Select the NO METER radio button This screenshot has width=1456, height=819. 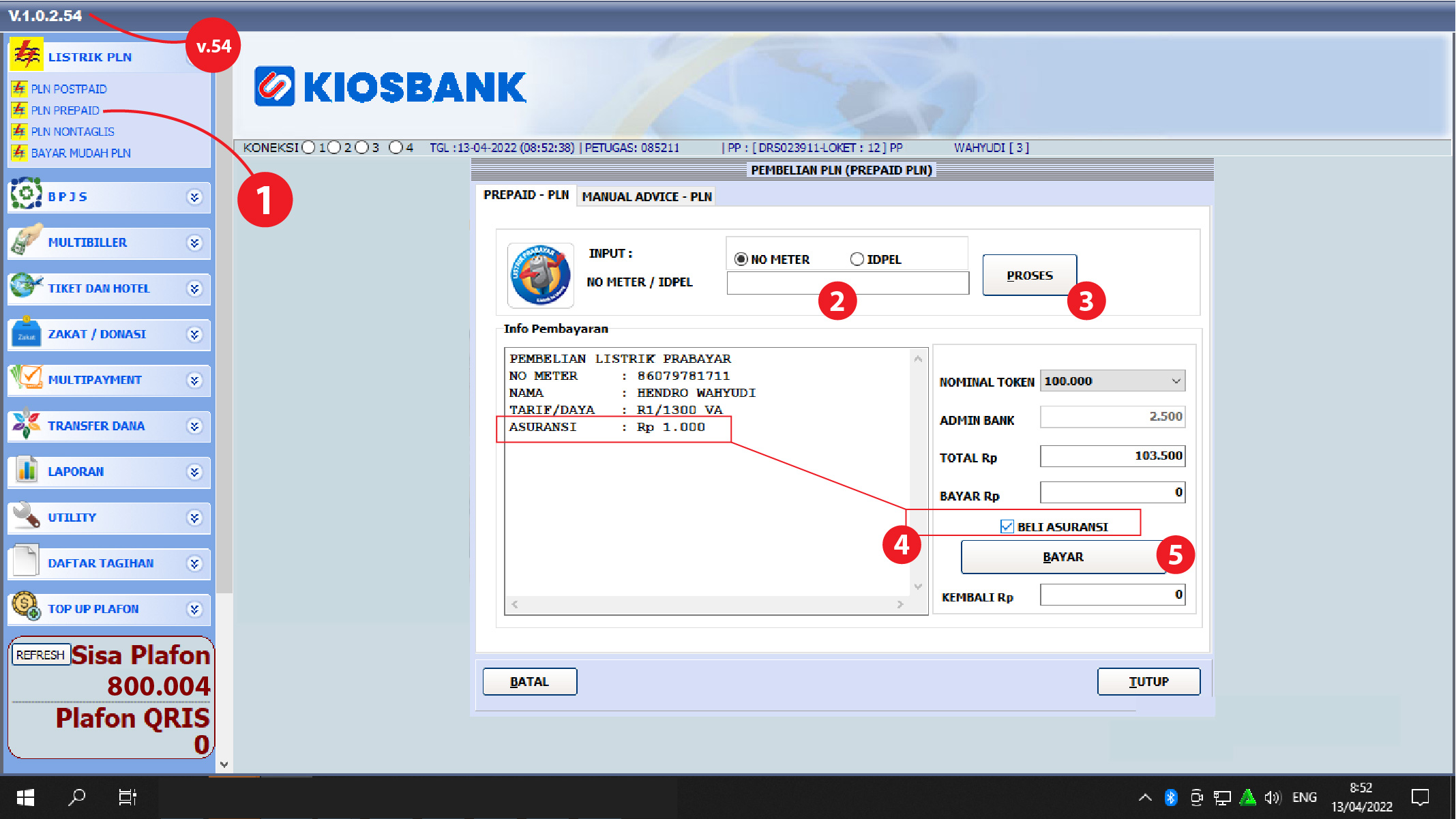(x=741, y=259)
